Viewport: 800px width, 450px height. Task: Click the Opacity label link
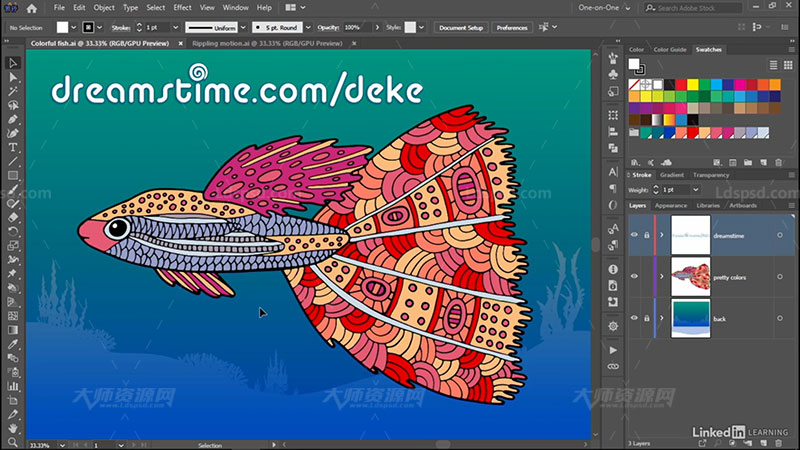[328, 28]
